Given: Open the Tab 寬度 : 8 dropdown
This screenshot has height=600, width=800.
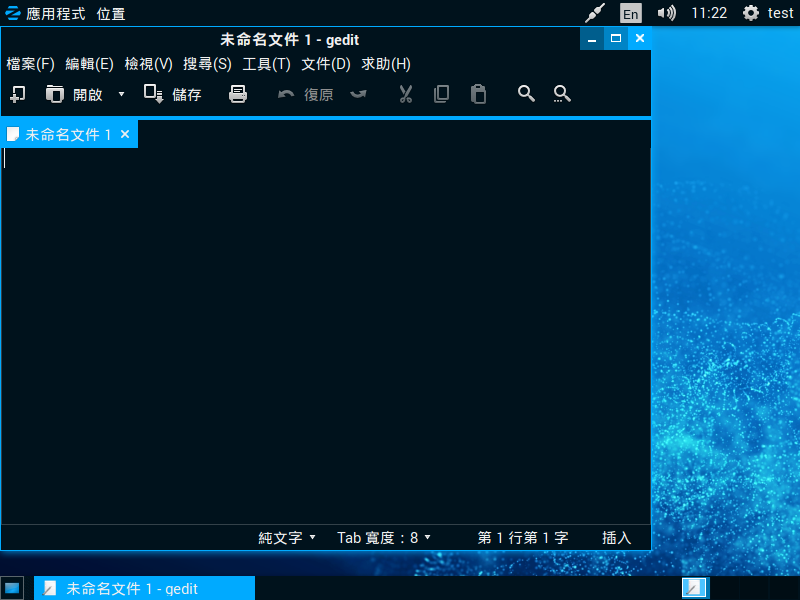Looking at the screenshot, I should click(x=384, y=538).
